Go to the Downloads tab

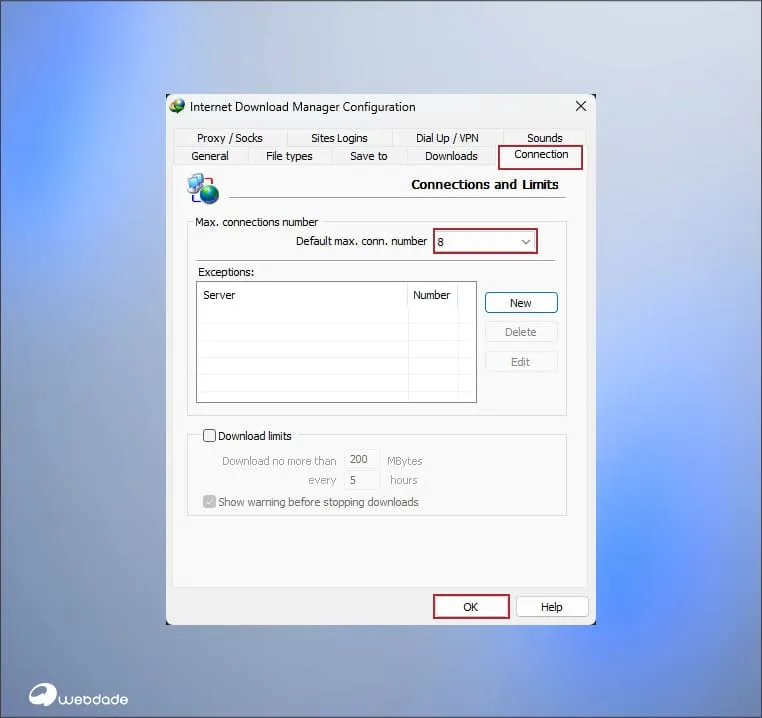point(451,156)
